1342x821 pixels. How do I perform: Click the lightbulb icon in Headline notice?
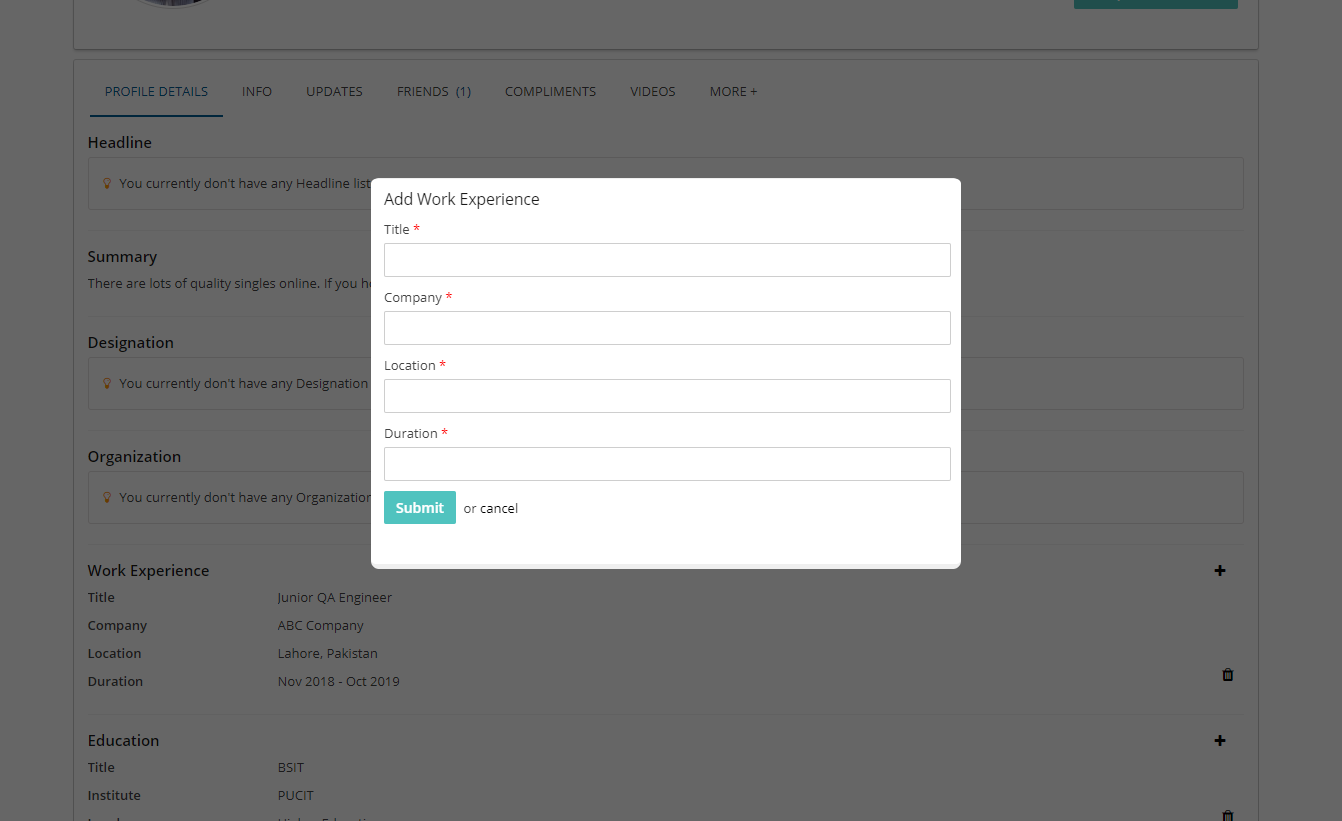107,184
